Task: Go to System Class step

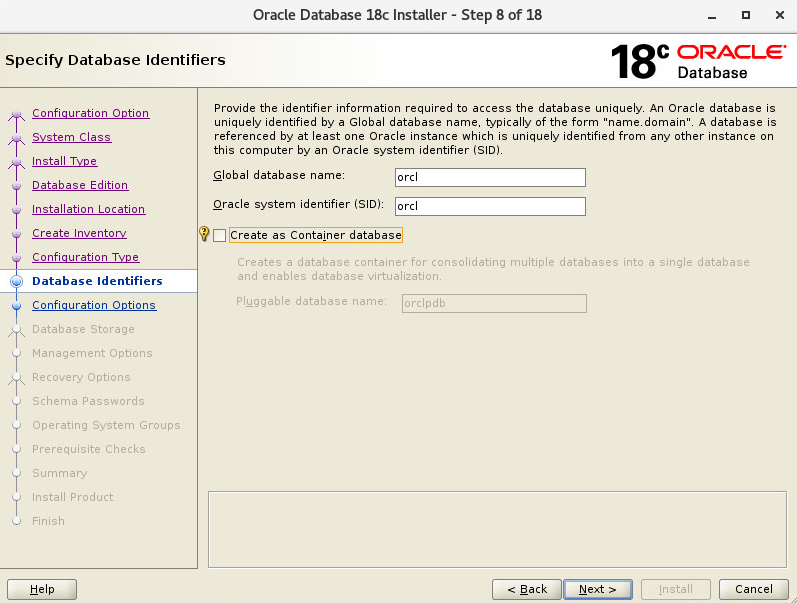Action: point(71,137)
